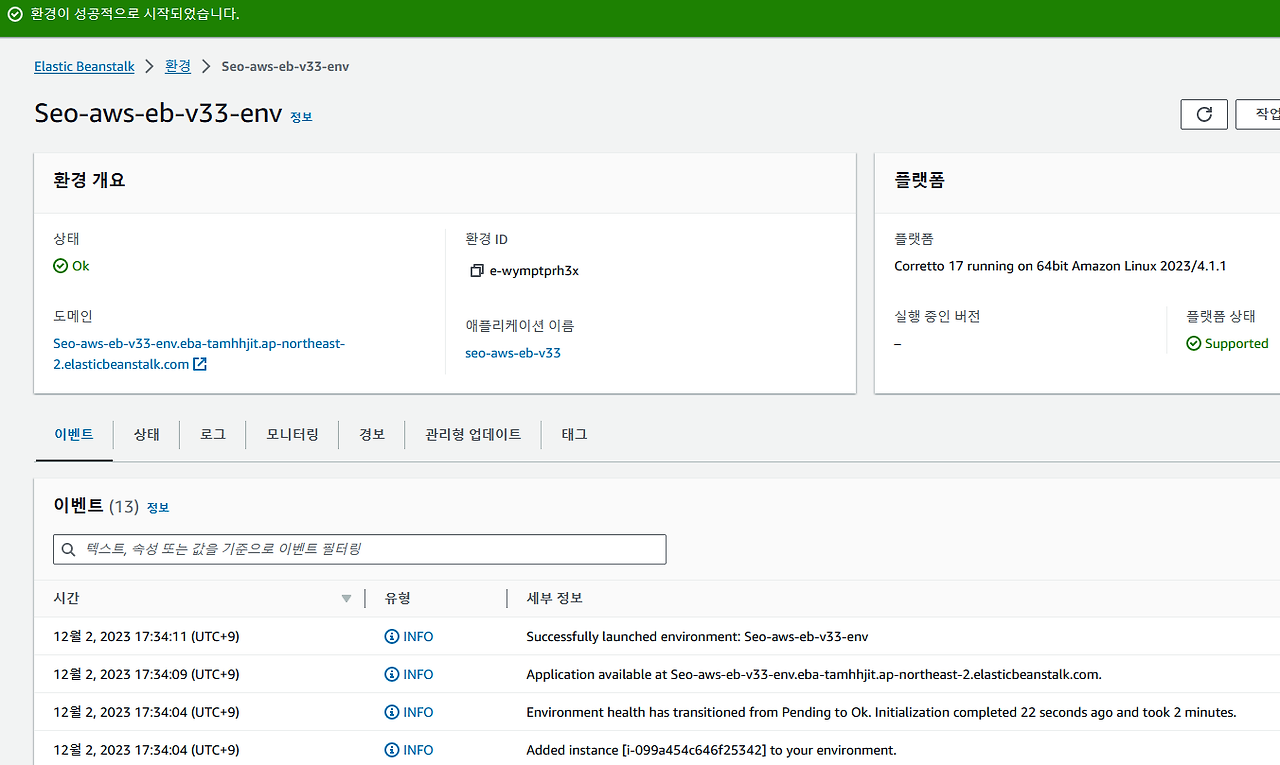Open the 경보 tab
Image resolution: width=1280 pixels, height=765 pixels.
372,435
